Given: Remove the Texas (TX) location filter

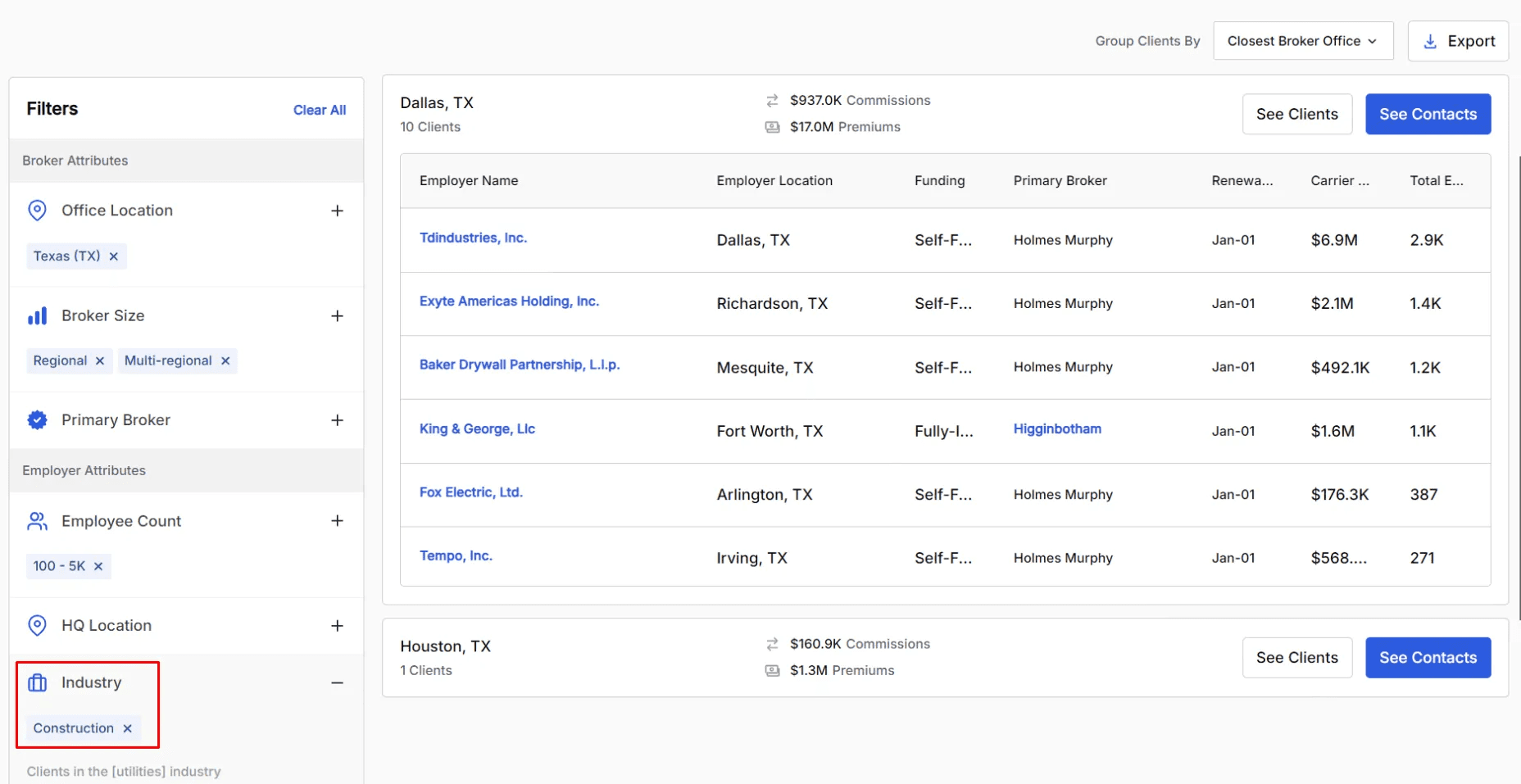Looking at the screenshot, I should (115, 256).
